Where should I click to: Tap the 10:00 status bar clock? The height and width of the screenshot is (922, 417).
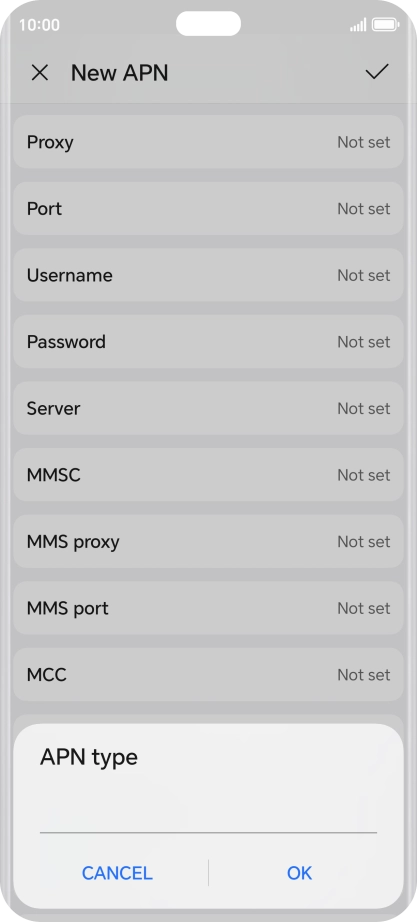[39, 25]
